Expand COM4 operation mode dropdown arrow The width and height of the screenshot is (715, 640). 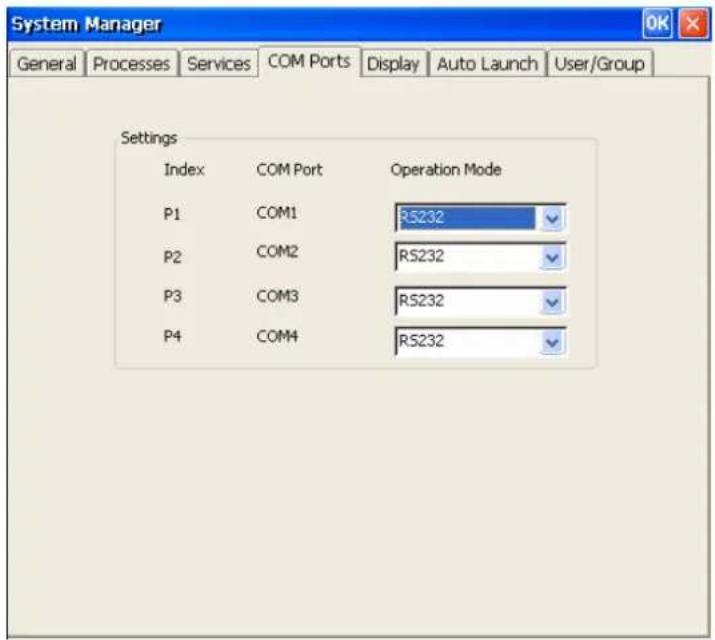[x=552, y=342]
